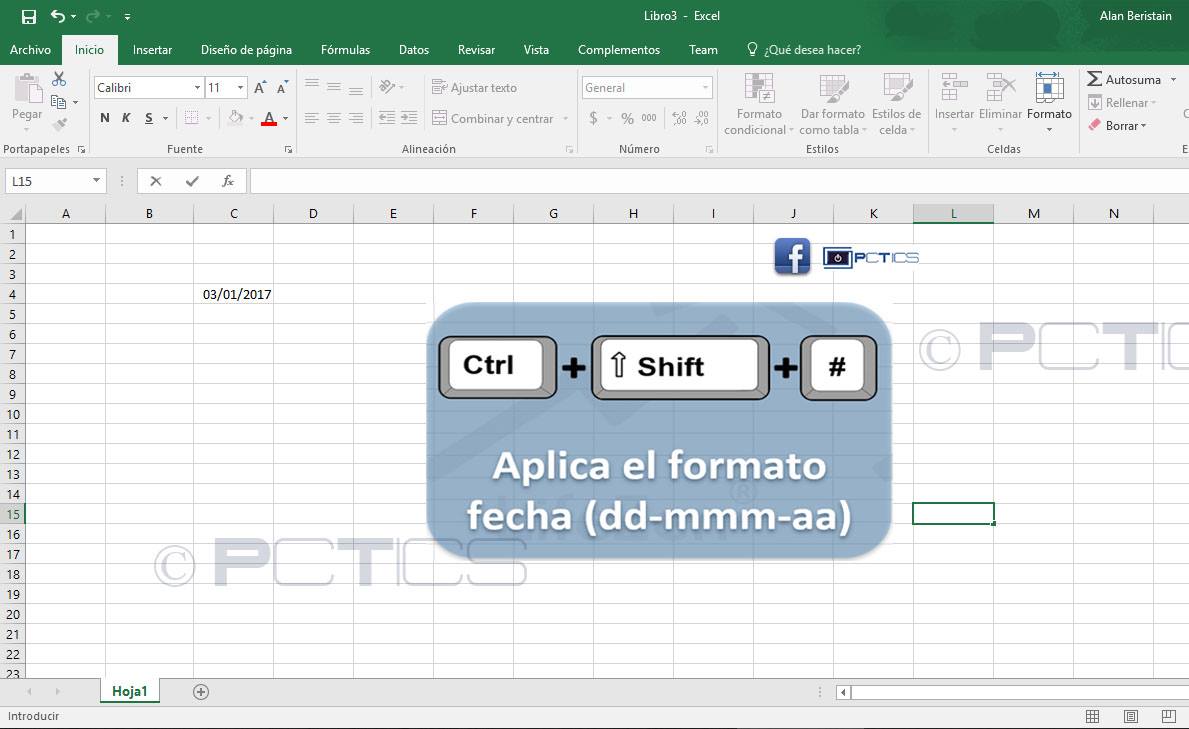The width and height of the screenshot is (1189, 729).
Task: Open the Datos tab
Action: pyautogui.click(x=414, y=50)
